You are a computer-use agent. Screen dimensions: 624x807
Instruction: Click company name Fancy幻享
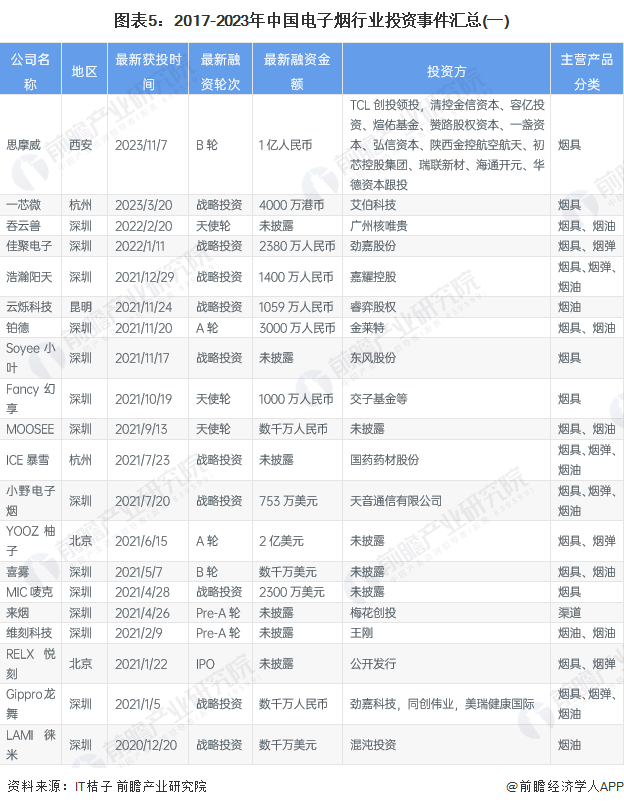(30, 399)
